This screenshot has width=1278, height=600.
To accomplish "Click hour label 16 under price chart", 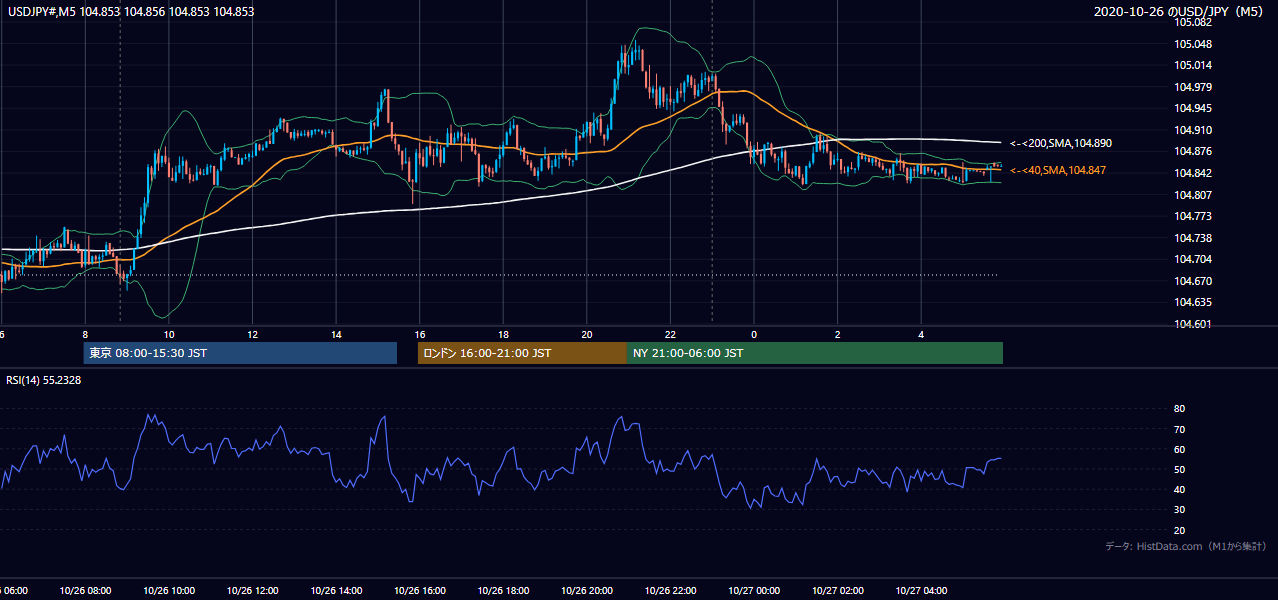I will [x=420, y=335].
